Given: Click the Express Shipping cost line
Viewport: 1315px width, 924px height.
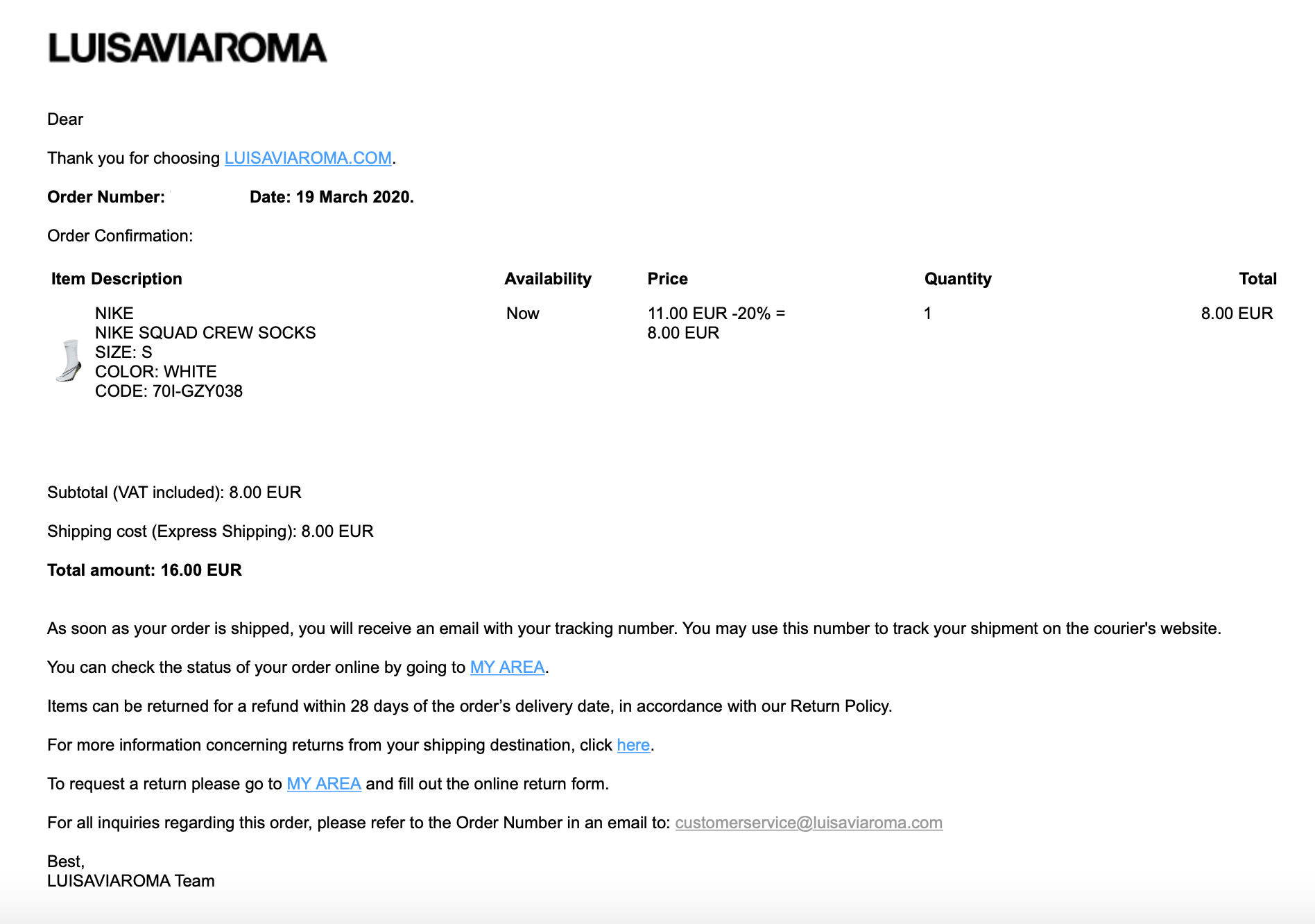Looking at the screenshot, I should 210,531.
